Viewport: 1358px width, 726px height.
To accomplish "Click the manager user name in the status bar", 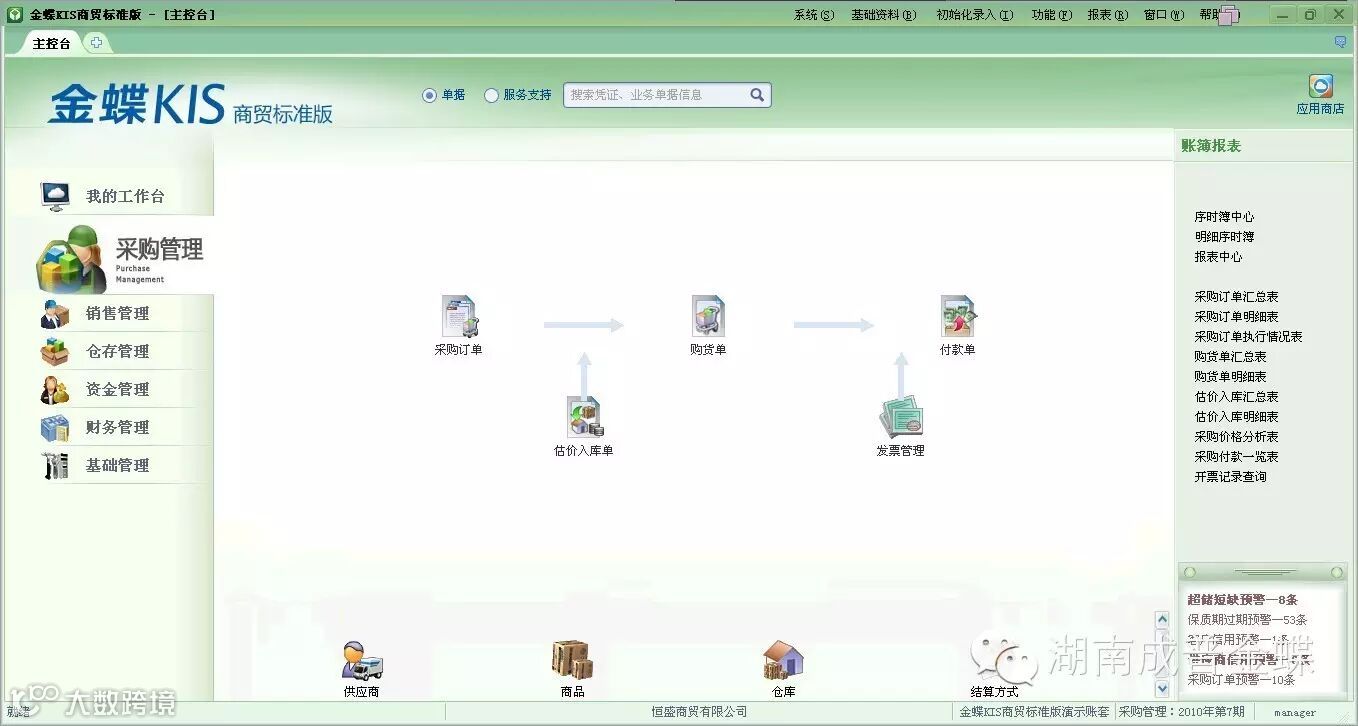I will (x=1295, y=713).
